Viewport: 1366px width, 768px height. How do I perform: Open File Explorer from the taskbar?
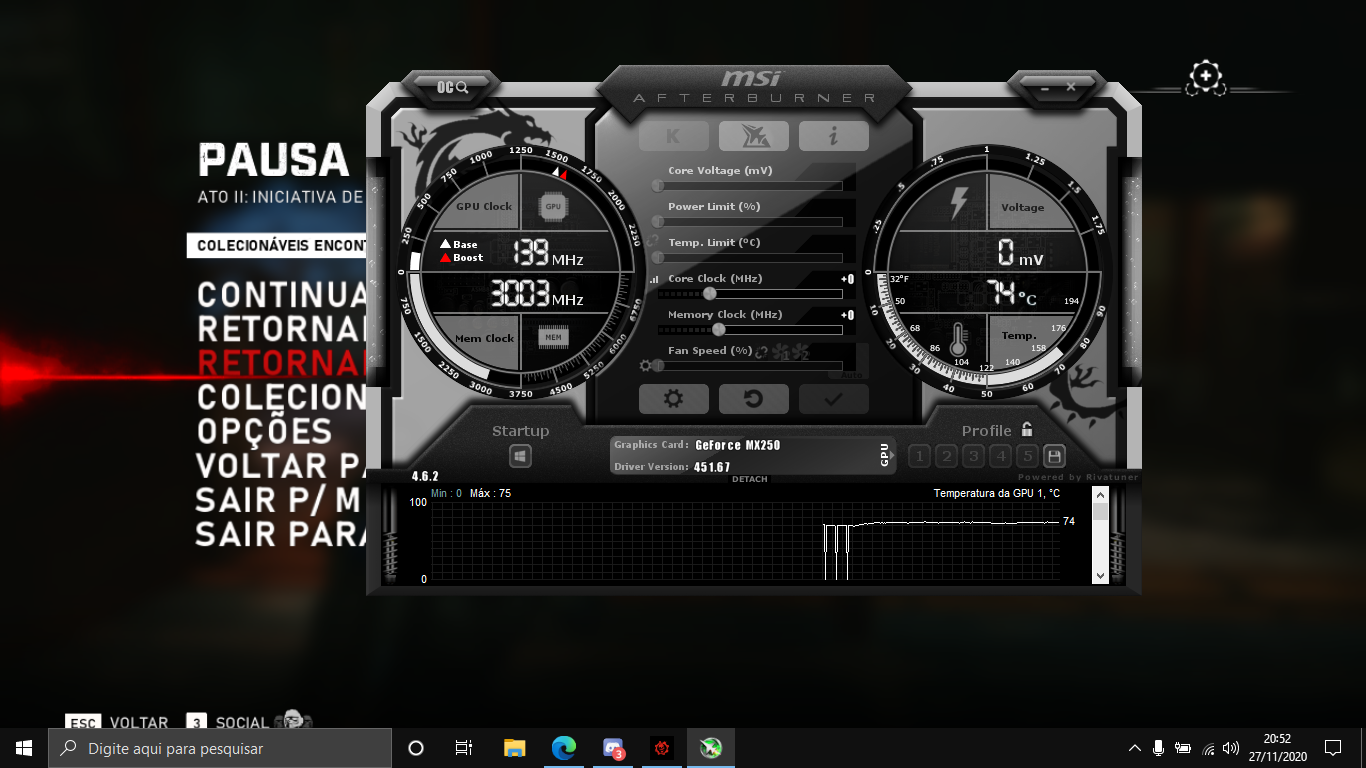pos(514,748)
